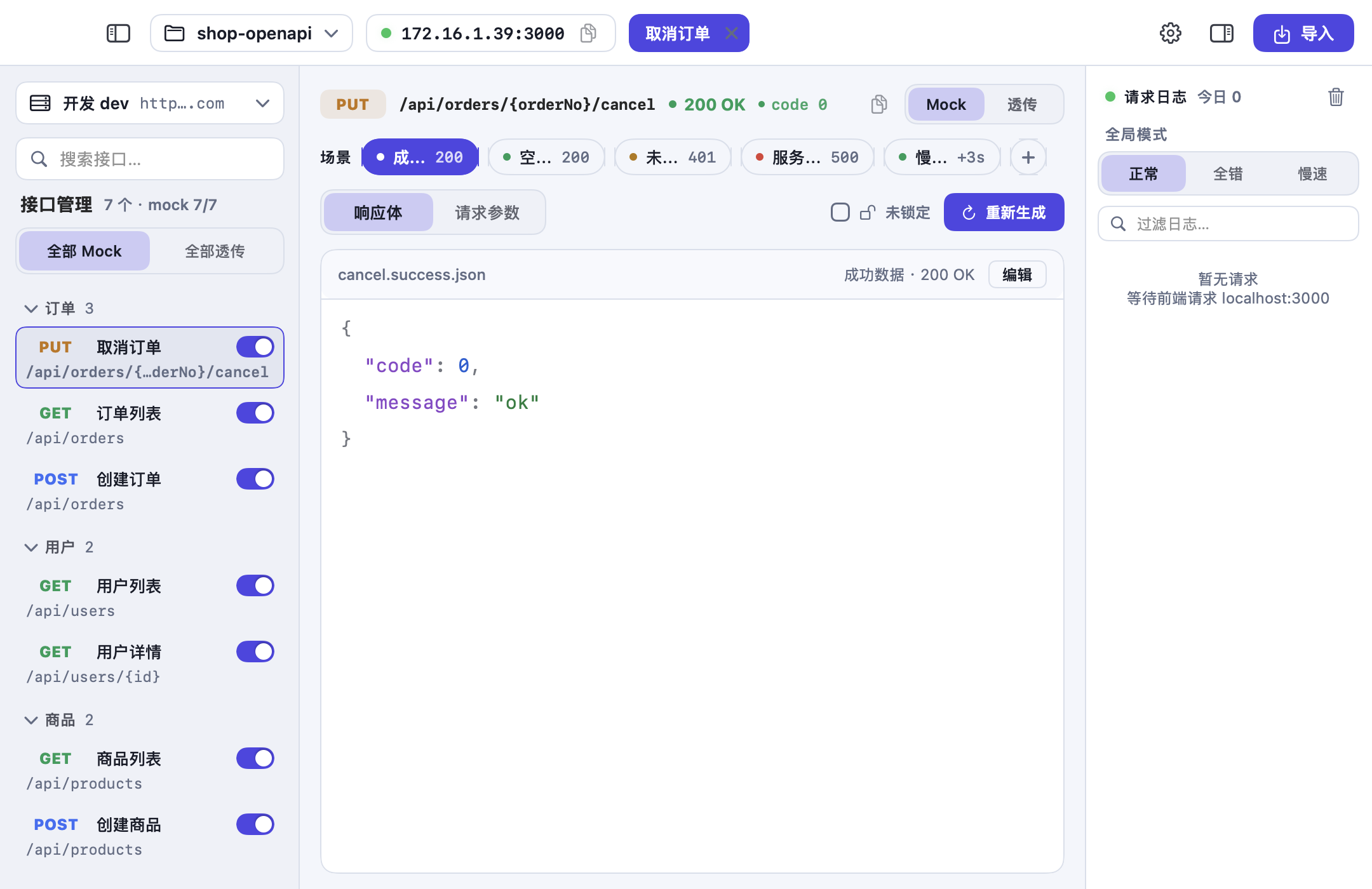Viewport: 1372px width, 889px height.
Task: Focus the 过滤日志 filter field
Action: point(1228,224)
